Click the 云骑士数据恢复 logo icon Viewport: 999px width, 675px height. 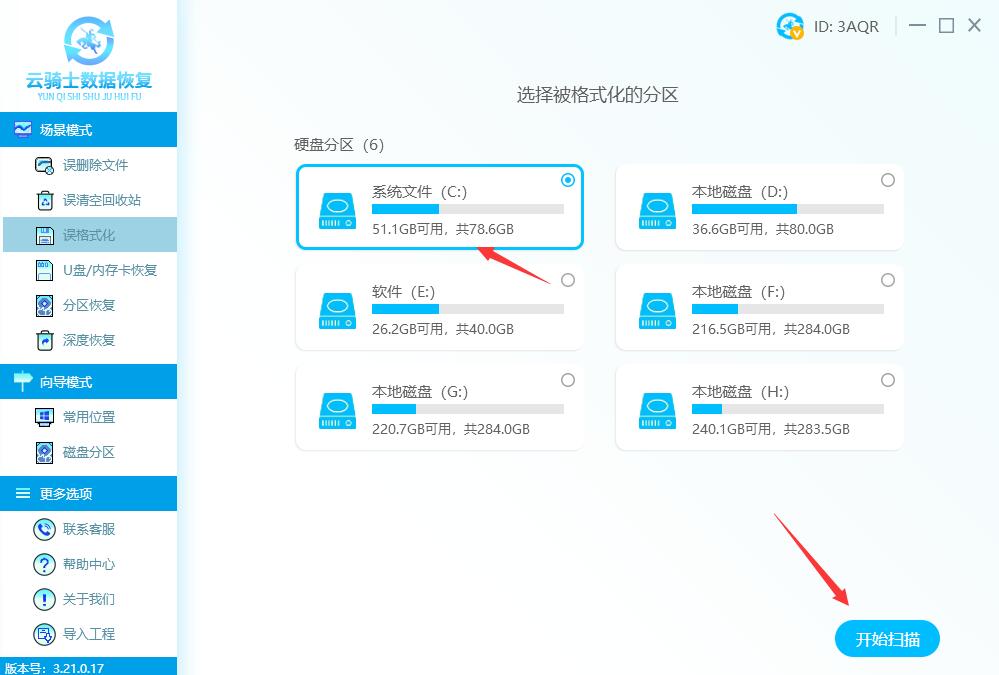[x=89, y=41]
